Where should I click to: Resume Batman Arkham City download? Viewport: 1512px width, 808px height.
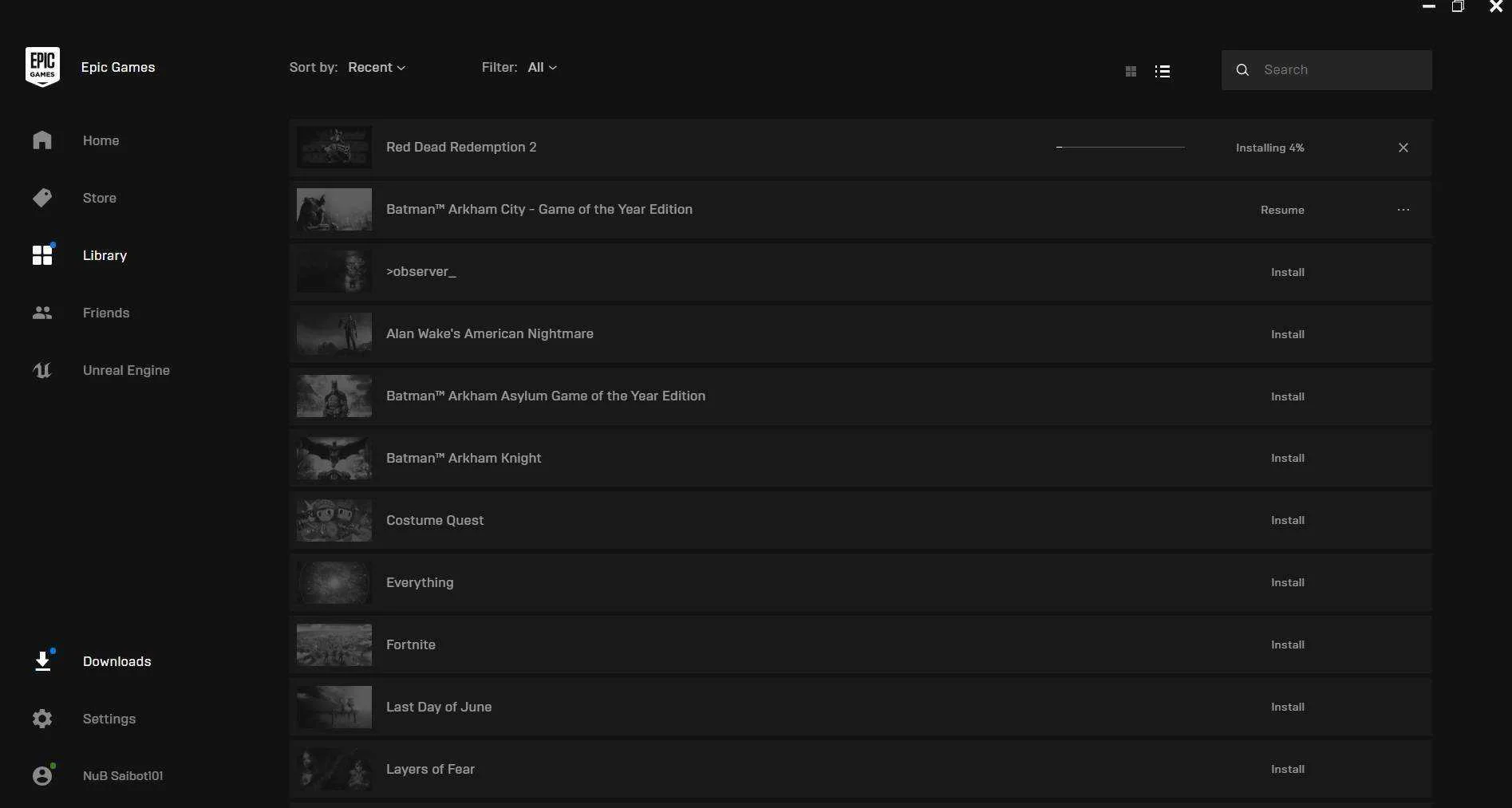click(x=1282, y=210)
